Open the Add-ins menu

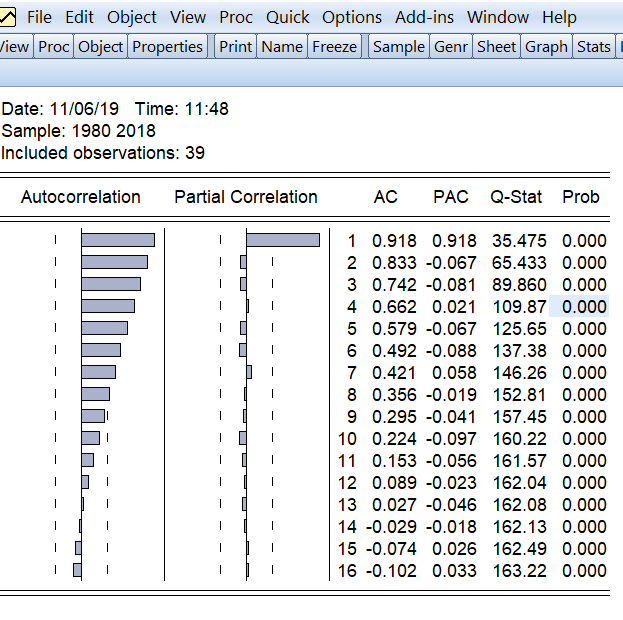pos(424,17)
